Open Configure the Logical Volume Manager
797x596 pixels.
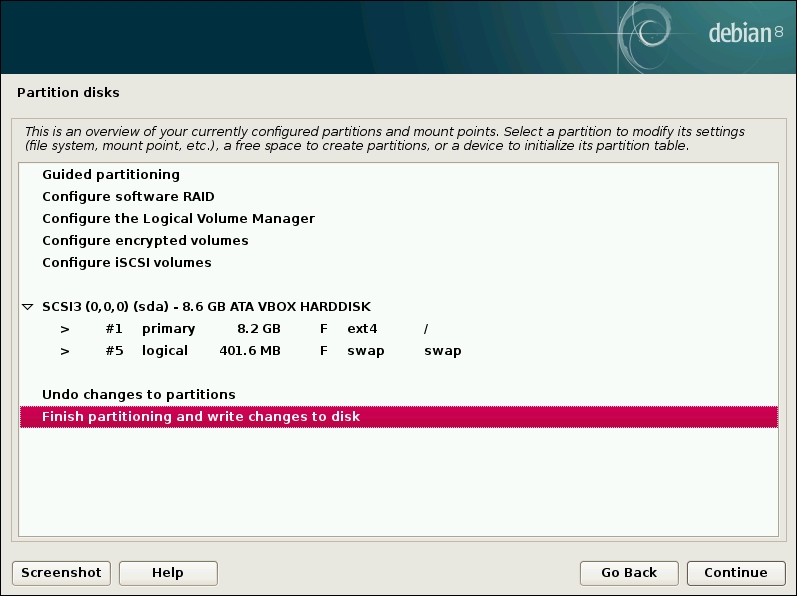(398, 218)
